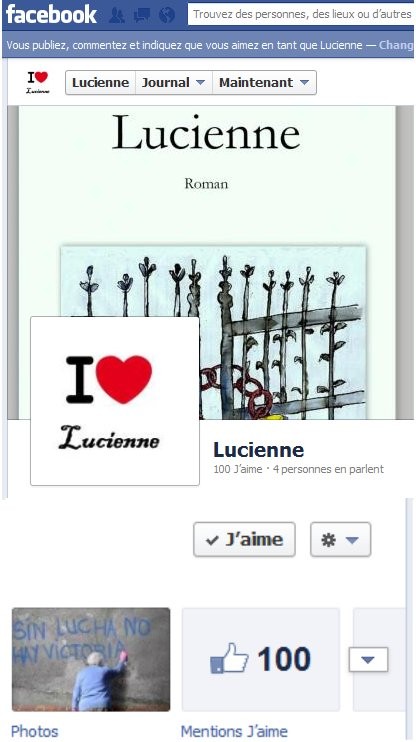Open the Mentions J'aime link
The image size is (416, 742).
pos(234,731)
